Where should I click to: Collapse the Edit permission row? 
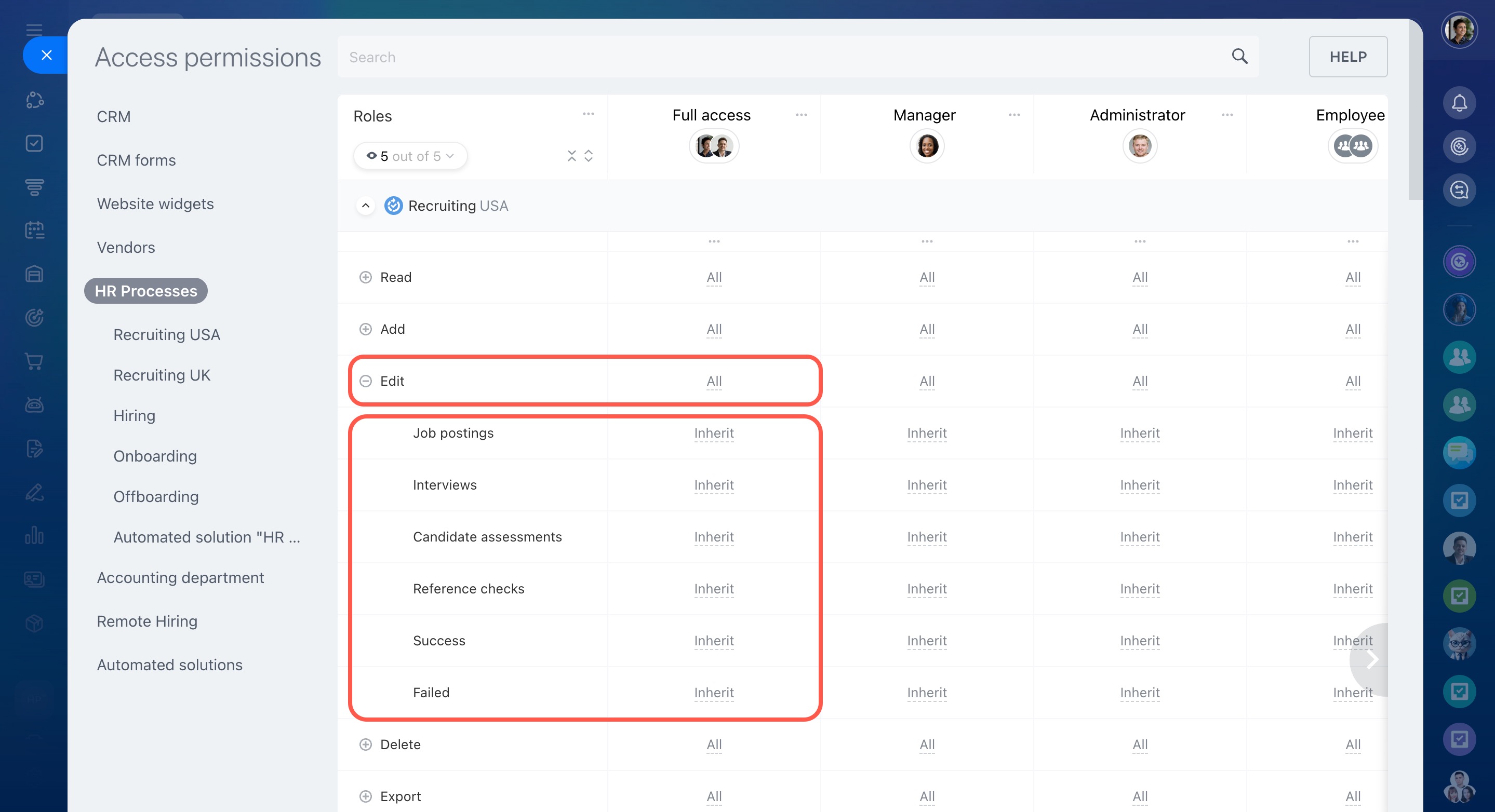[x=366, y=381]
